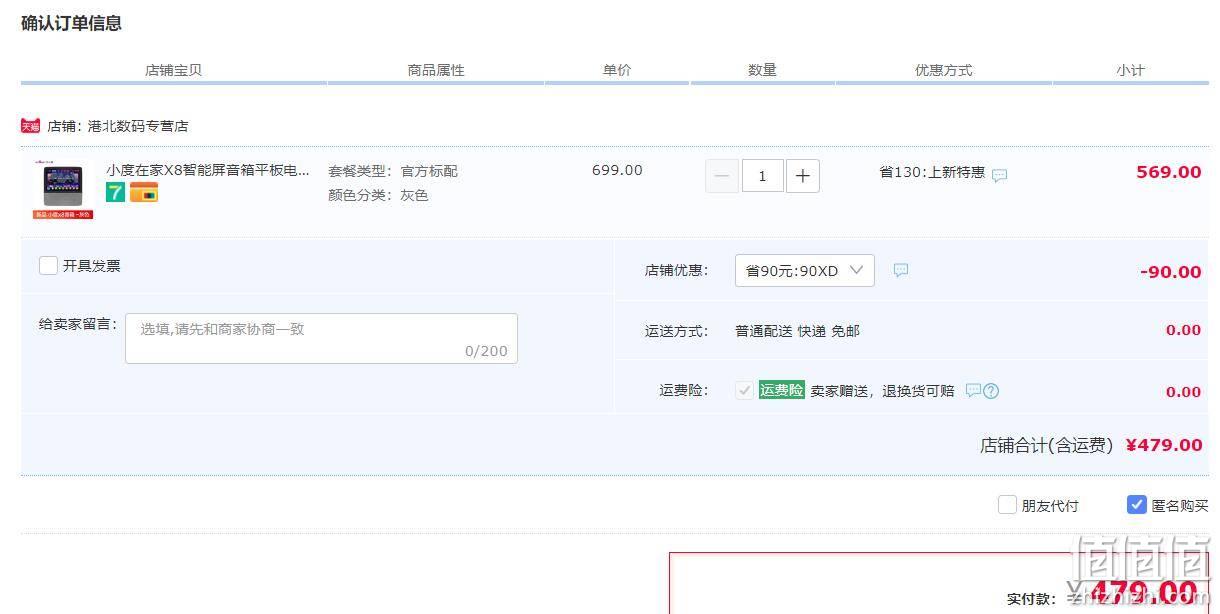The width and height of the screenshot is (1220, 614).
Task: Open the 港北数码专营店 store link
Action: (x=138, y=126)
